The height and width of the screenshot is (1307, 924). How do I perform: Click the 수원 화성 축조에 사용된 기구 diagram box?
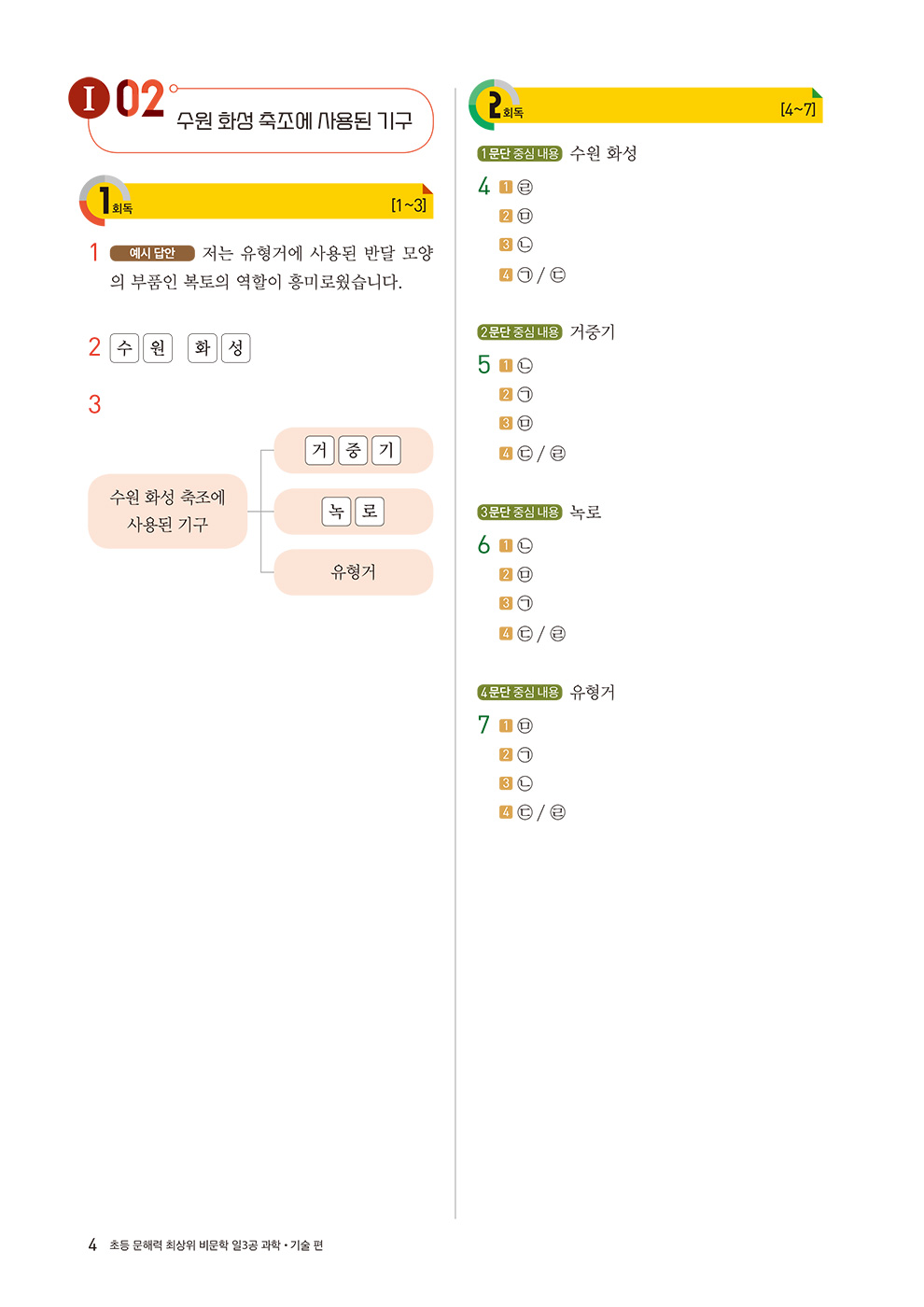point(168,511)
